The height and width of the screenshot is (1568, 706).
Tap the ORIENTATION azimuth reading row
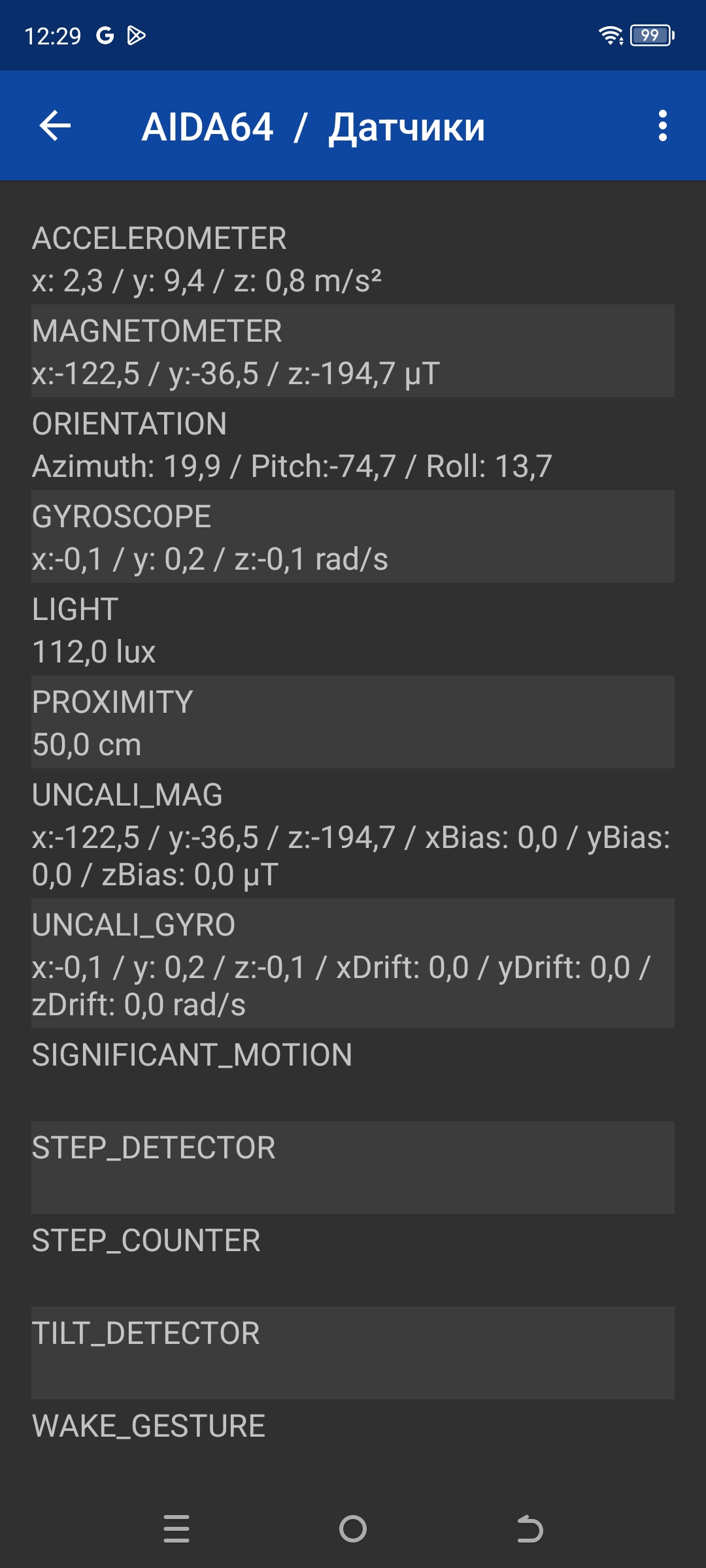click(353, 444)
